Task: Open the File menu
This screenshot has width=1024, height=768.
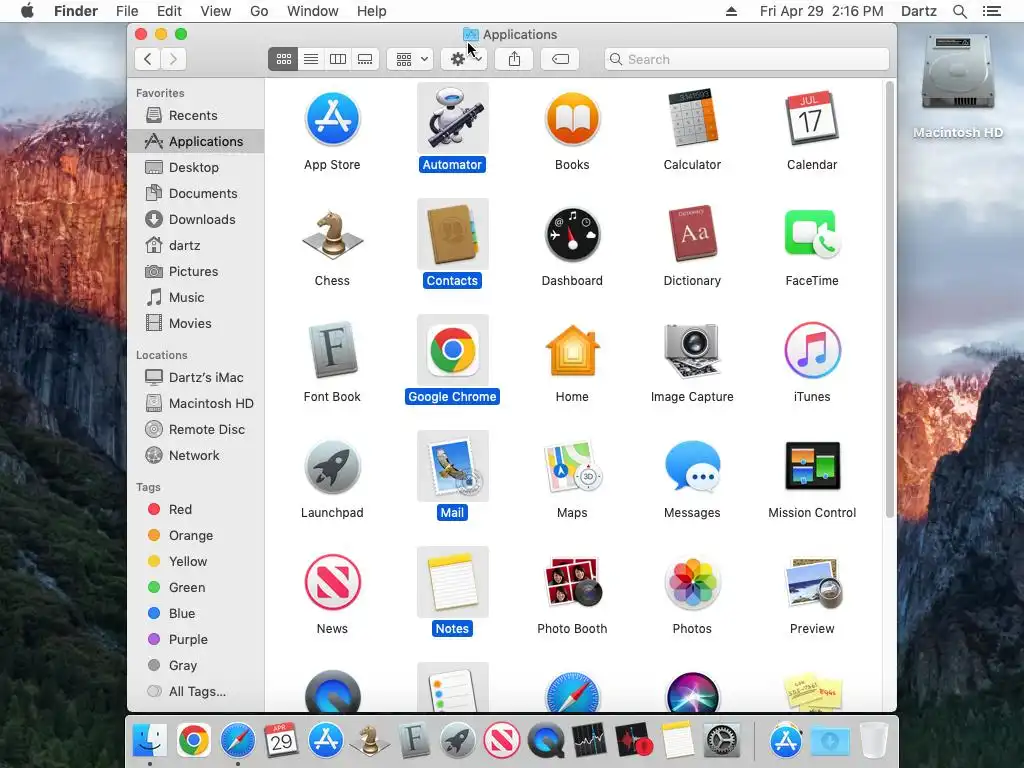Action: click(127, 11)
